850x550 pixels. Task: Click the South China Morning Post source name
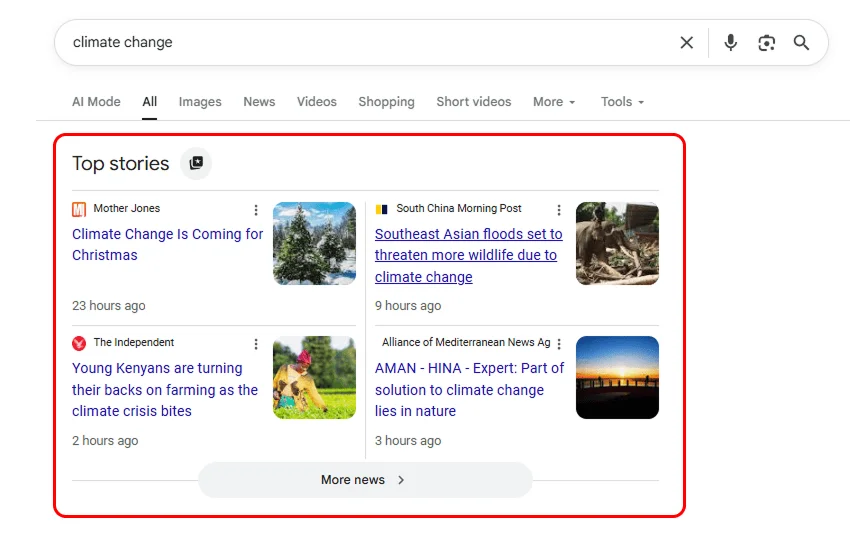(x=459, y=208)
